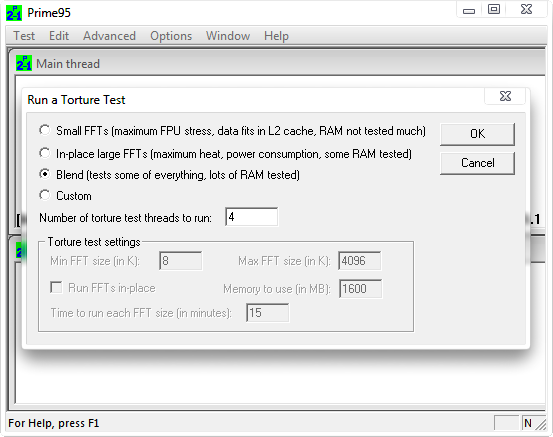
Task: Maximize the Prime95 window
Action: pyautogui.click(x=494, y=10)
